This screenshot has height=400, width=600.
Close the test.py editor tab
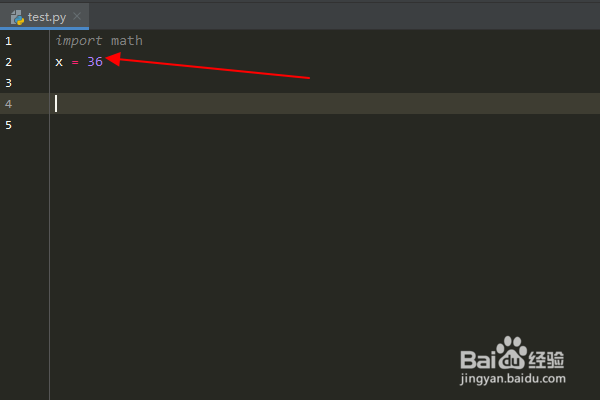(77, 16)
